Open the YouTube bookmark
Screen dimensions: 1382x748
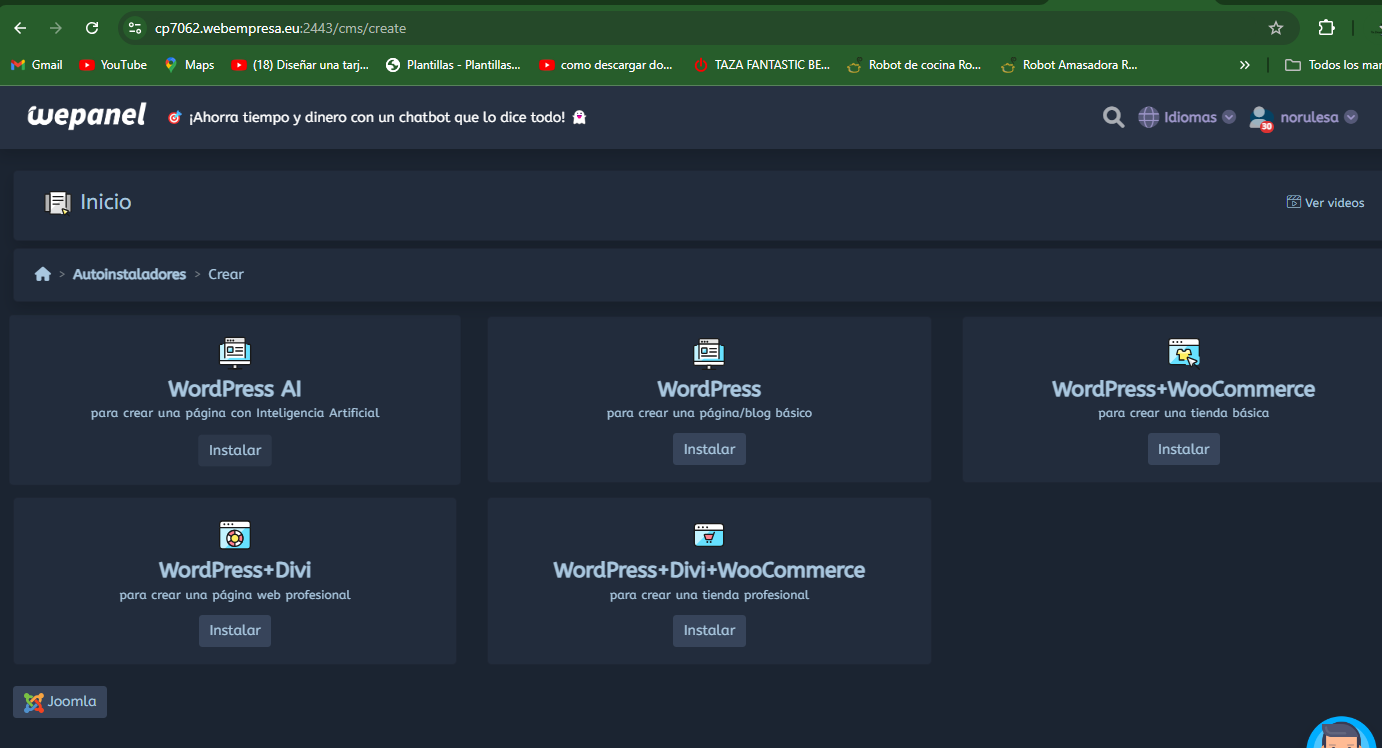pos(113,65)
